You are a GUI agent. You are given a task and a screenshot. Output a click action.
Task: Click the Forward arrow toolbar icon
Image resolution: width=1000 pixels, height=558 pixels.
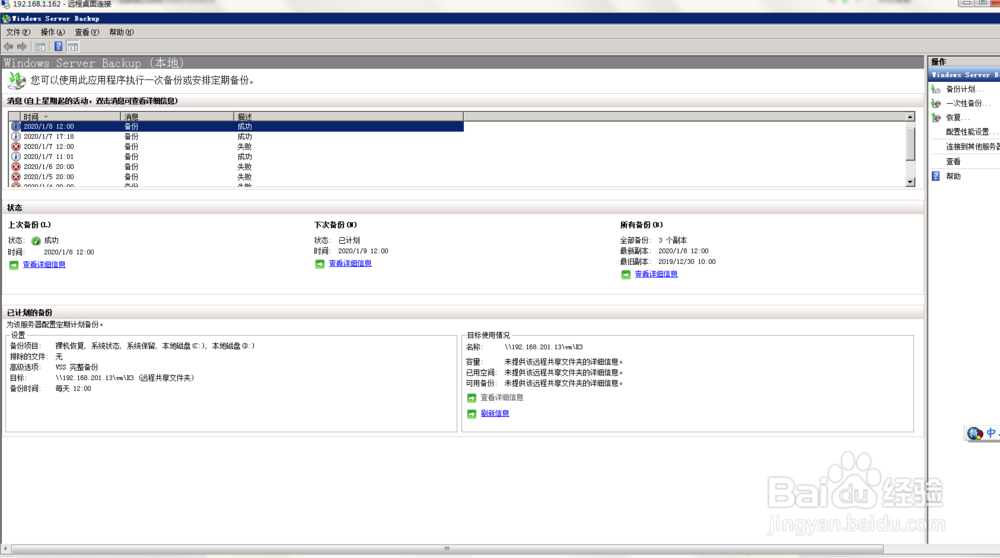(22, 47)
